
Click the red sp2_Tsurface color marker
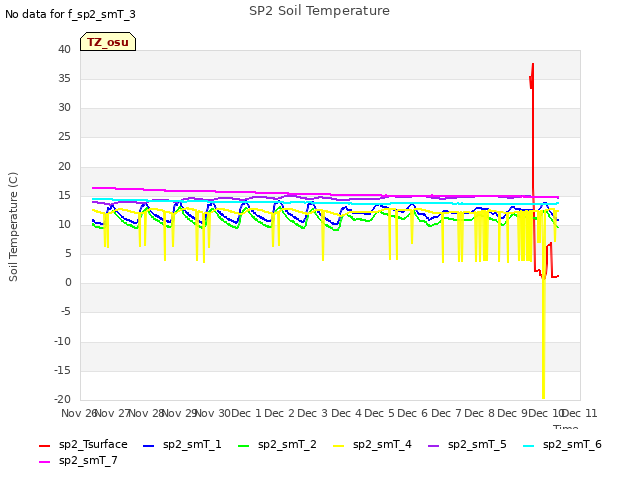click(44, 446)
